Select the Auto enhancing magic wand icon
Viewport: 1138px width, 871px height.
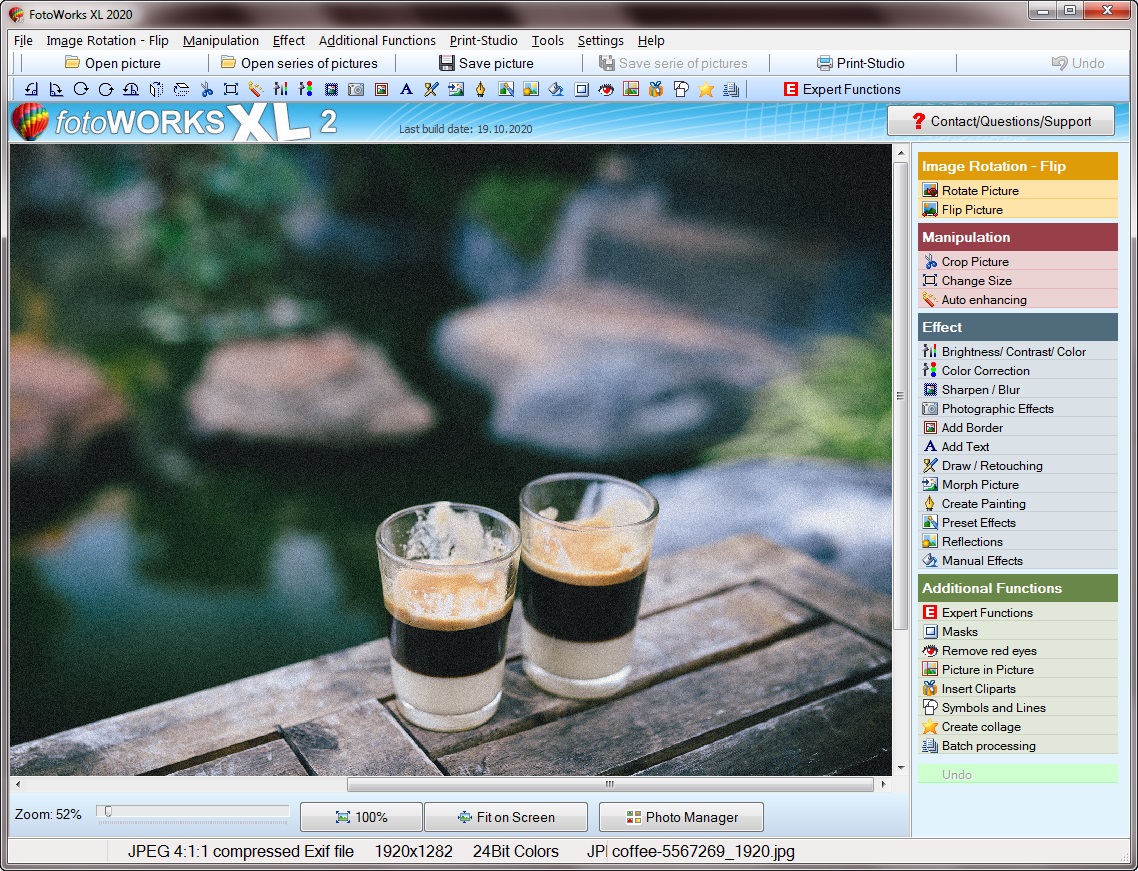coord(258,89)
